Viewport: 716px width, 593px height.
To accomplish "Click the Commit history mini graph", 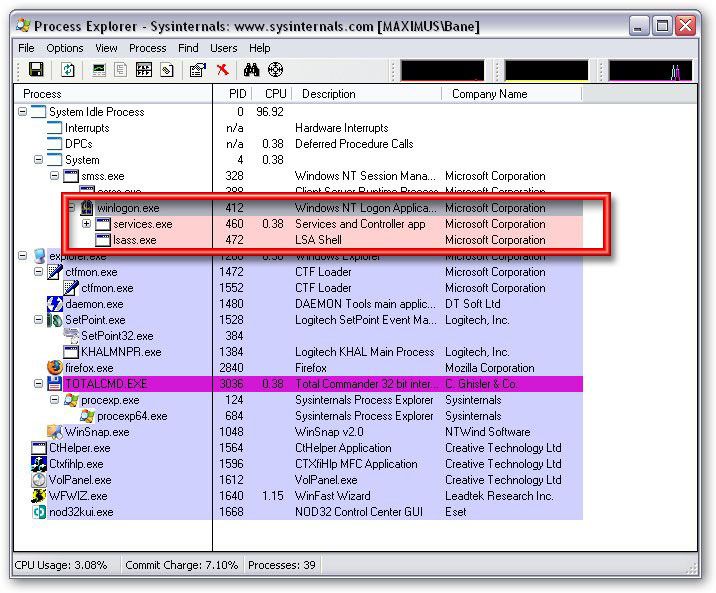I will (546, 71).
